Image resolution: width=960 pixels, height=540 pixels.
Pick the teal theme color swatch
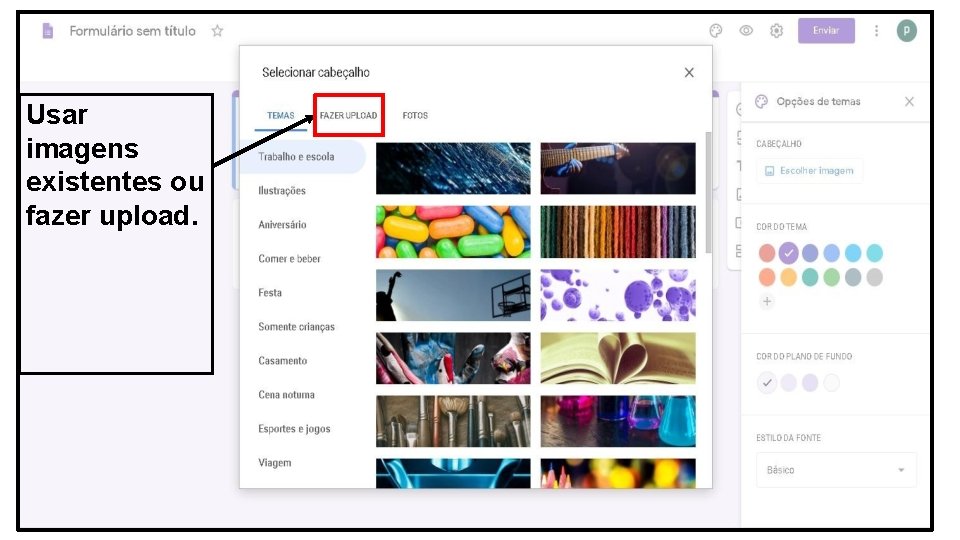(810, 277)
